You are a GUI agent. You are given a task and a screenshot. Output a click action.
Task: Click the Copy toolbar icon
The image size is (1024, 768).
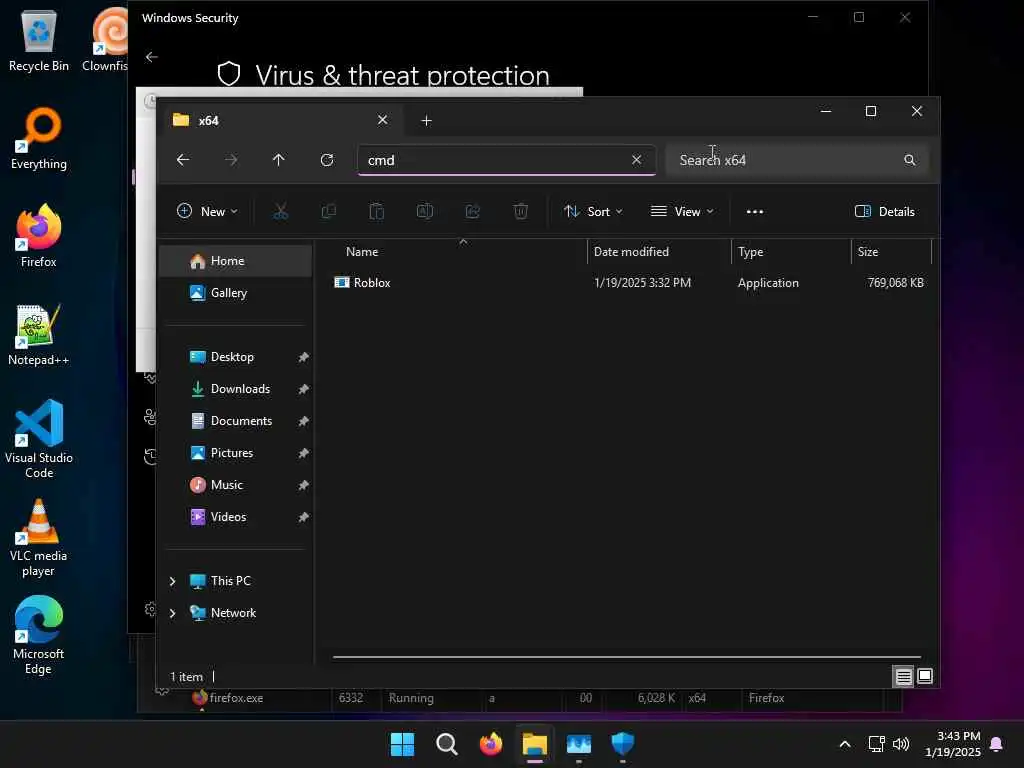tap(328, 212)
